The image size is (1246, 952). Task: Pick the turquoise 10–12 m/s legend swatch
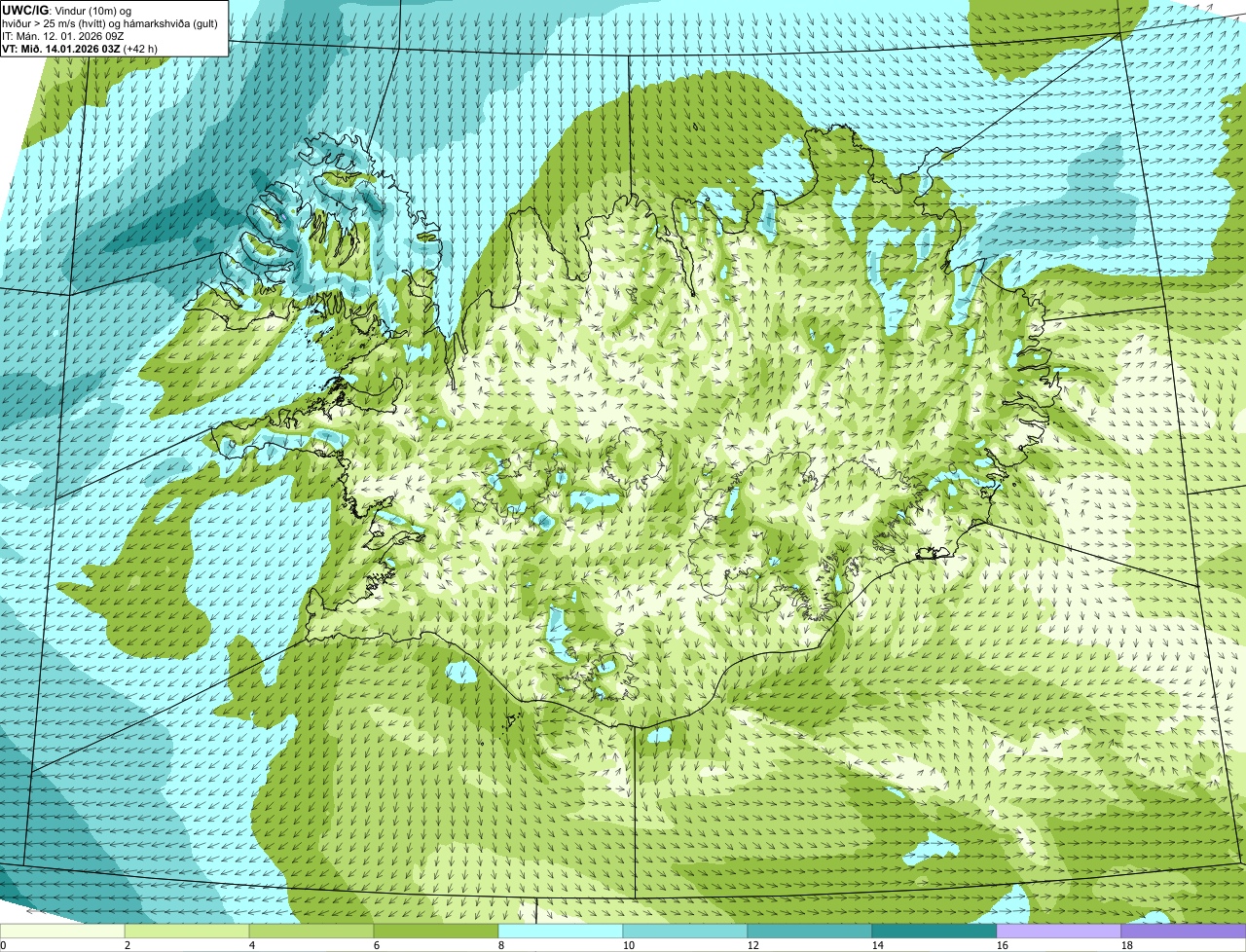[685, 932]
